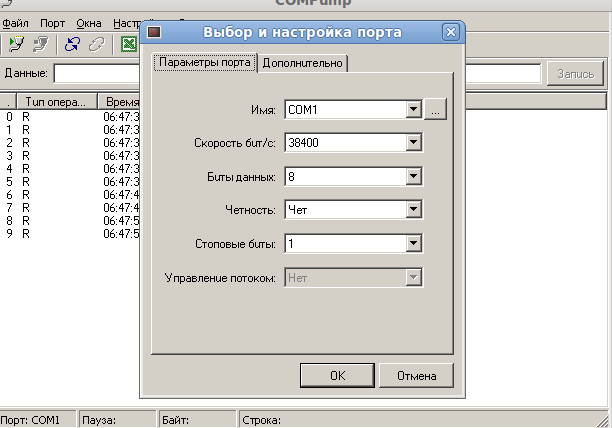Open the Стоповые биты dropdown

pyautogui.click(x=413, y=243)
